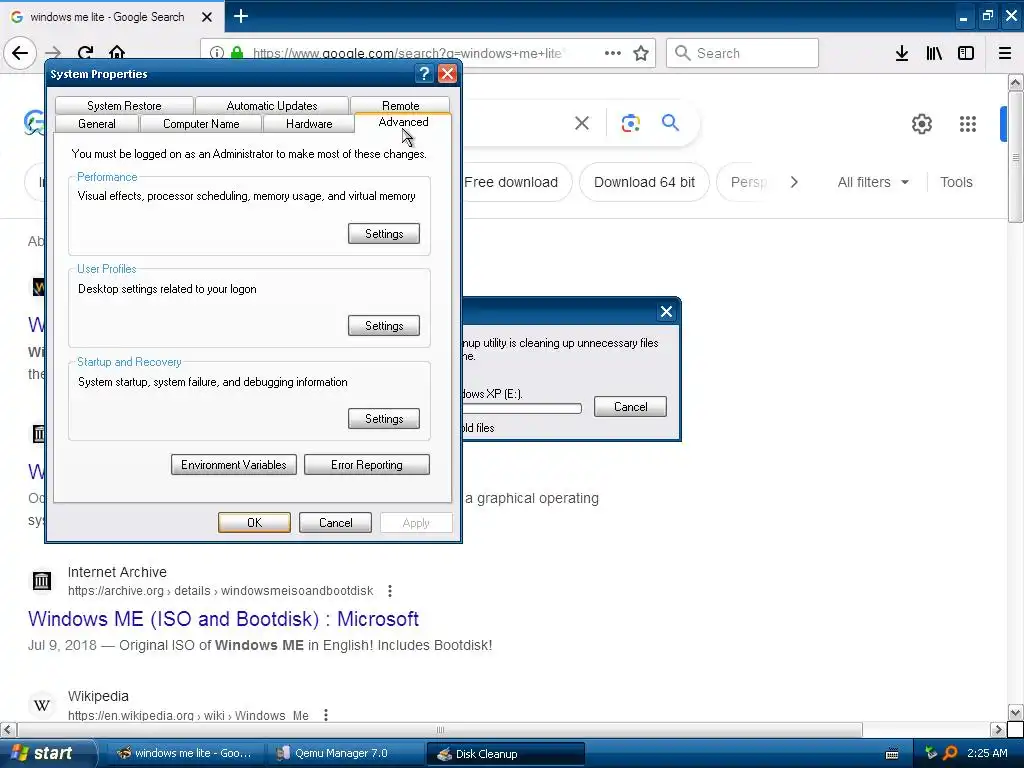
Task: Switch to windows me lite taskbar button
Action: [x=187, y=753]
